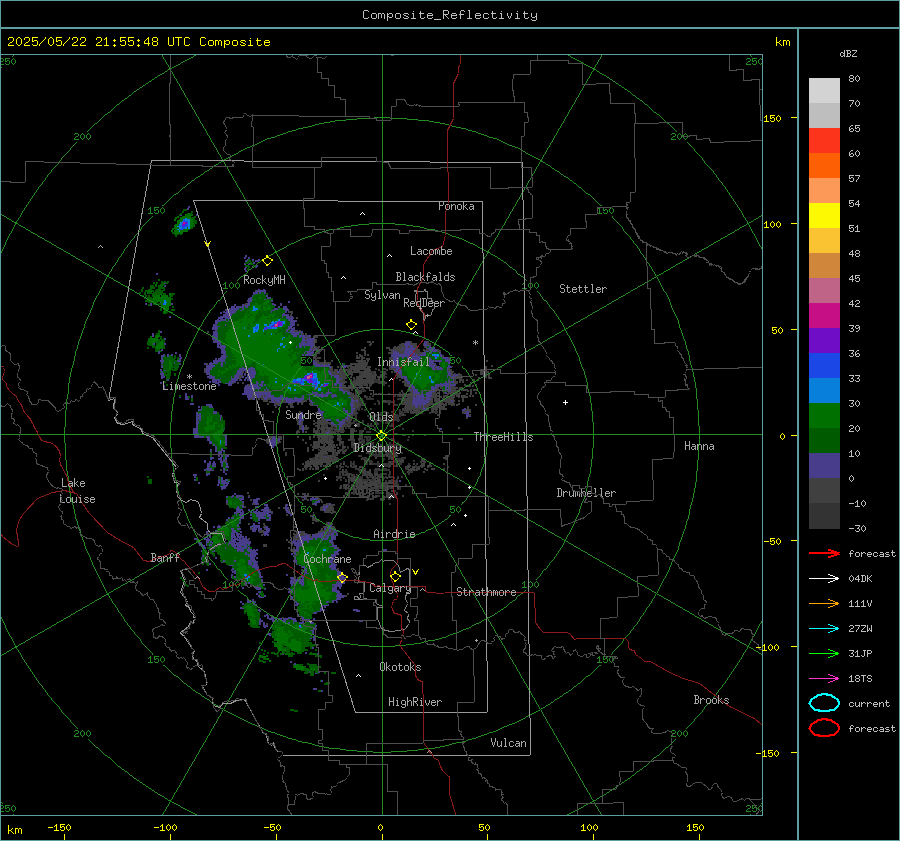Click the Banff label
The width and height of the screenshot is (900, 841).
tap(165, 557)
